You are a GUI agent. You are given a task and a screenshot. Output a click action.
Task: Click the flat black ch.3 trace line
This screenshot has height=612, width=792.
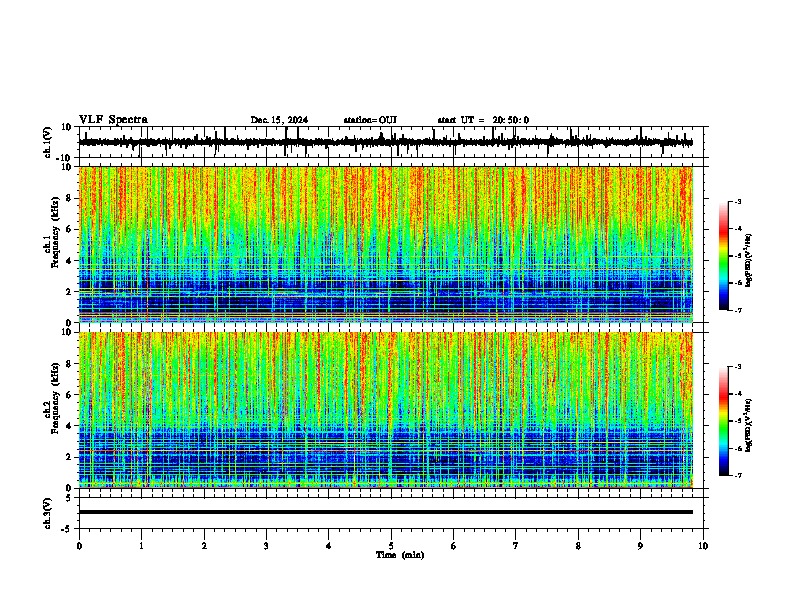[x=385, y=512]
